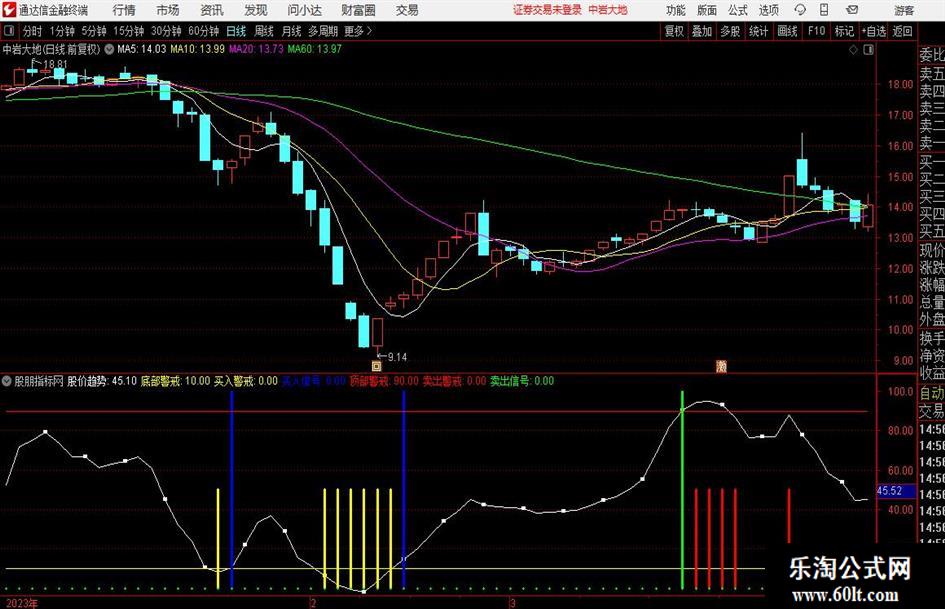
Task: Switch to 60分钟 period tab
Action: tap(204, 31)
